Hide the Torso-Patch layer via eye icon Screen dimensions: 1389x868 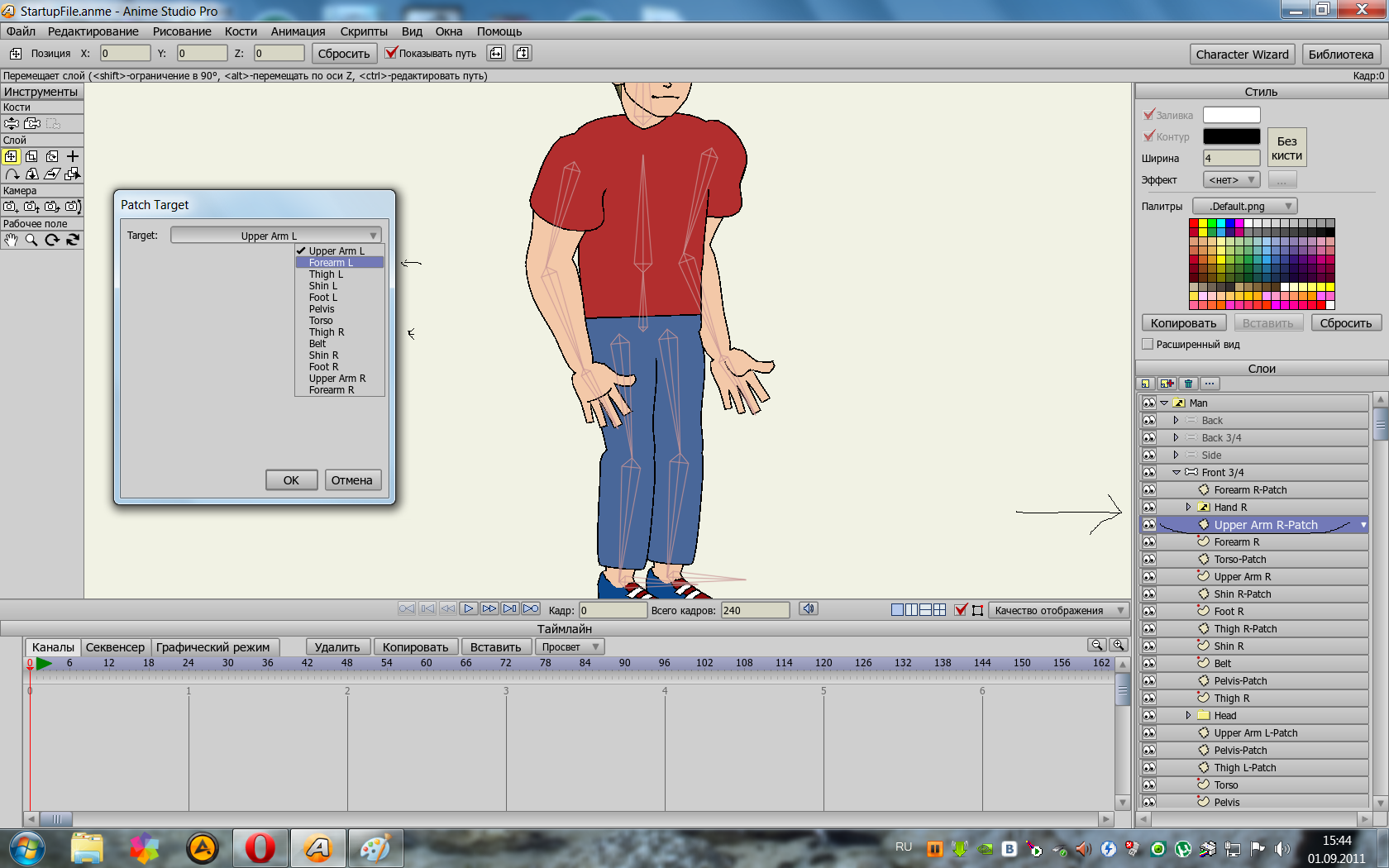point(1148,560)
